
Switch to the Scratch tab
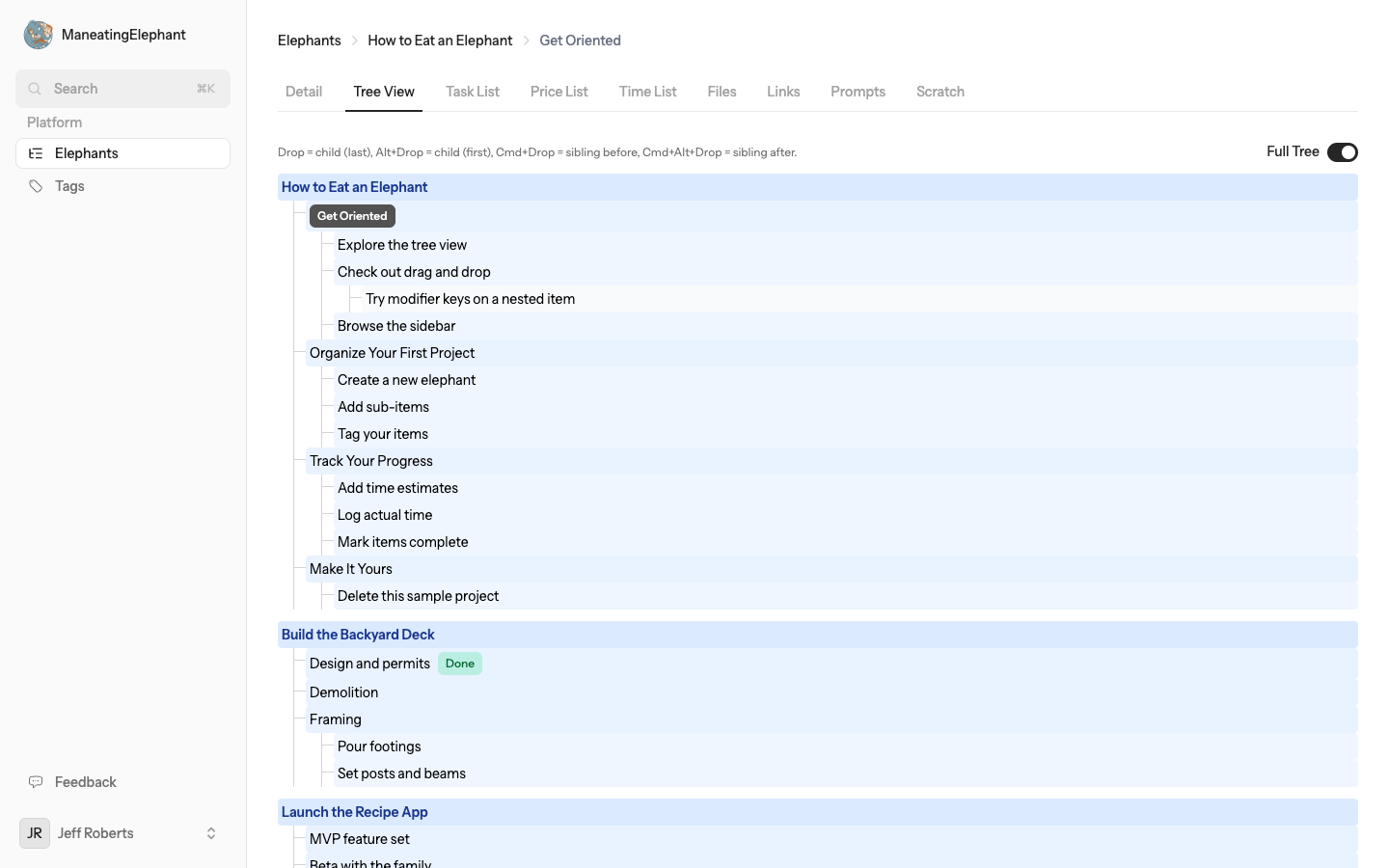pos(940,92)
